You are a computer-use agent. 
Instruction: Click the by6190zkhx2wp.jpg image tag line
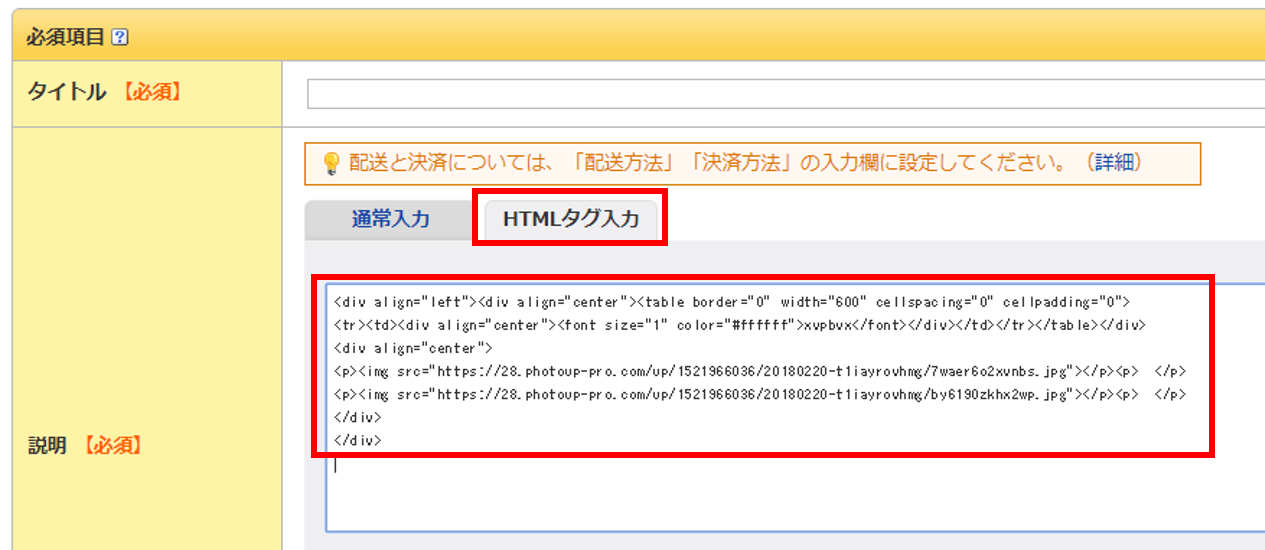click(760, 394)
